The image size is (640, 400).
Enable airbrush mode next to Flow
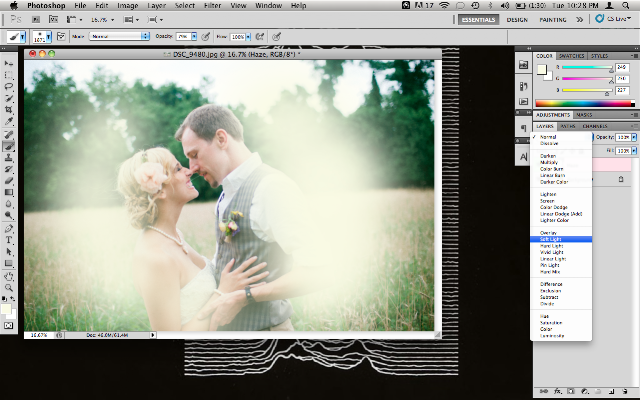260,37
